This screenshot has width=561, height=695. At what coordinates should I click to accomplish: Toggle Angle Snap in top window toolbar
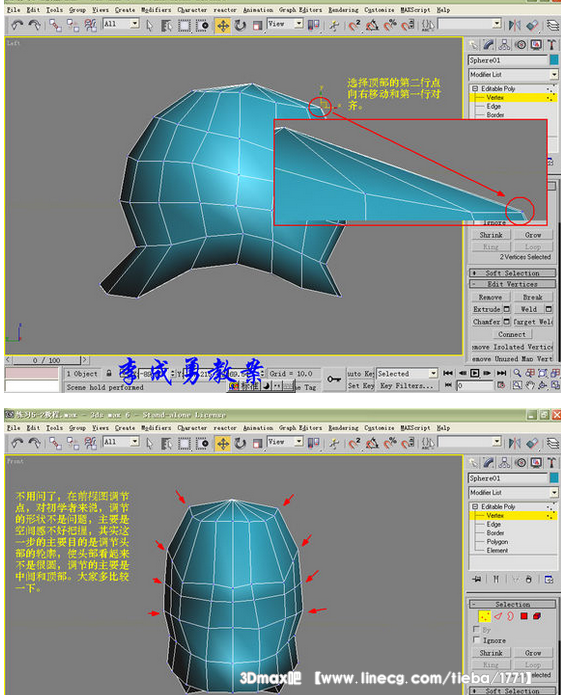(372, 25)
